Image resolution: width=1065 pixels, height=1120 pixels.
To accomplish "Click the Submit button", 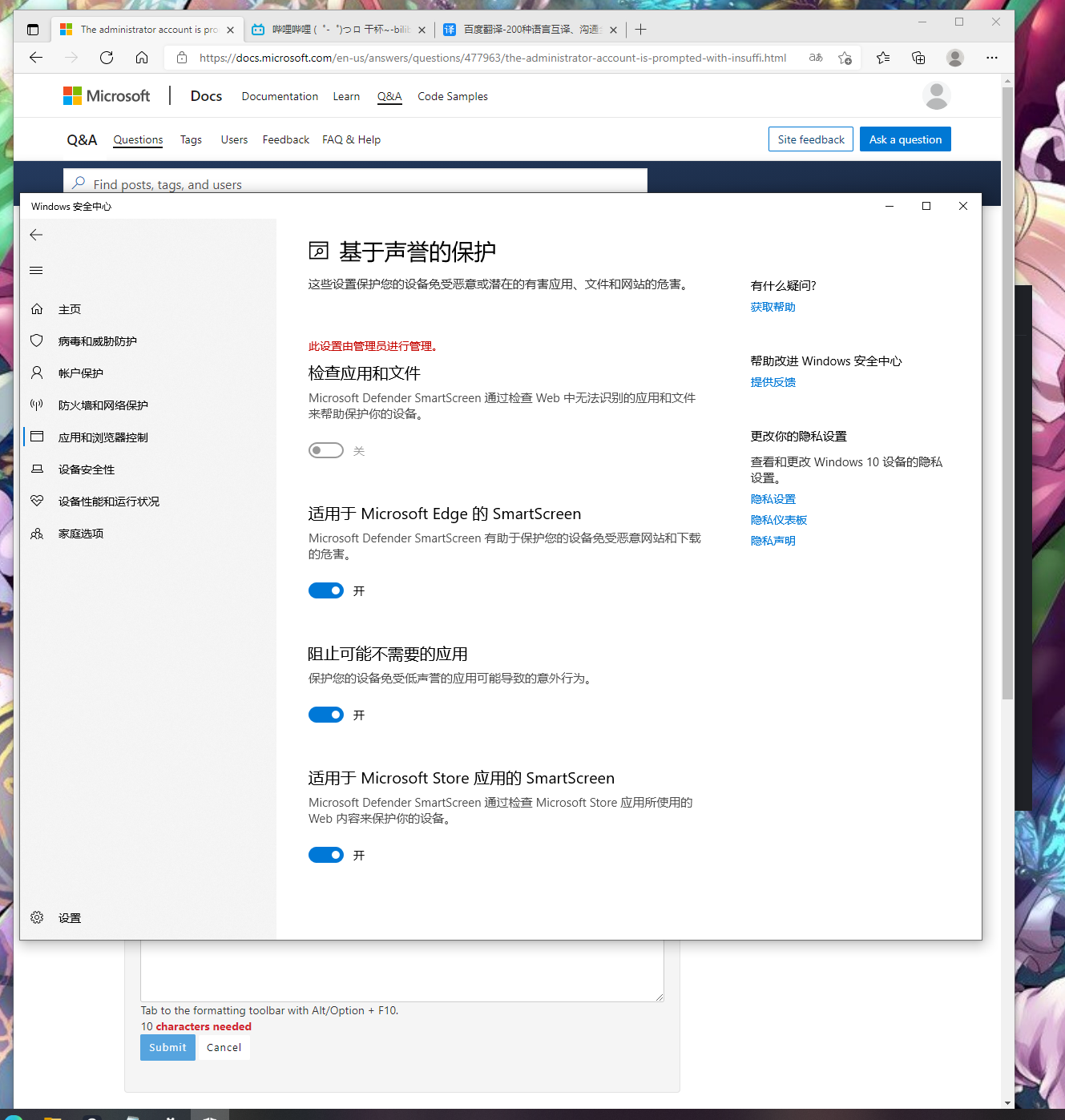I will (167, 1047).
